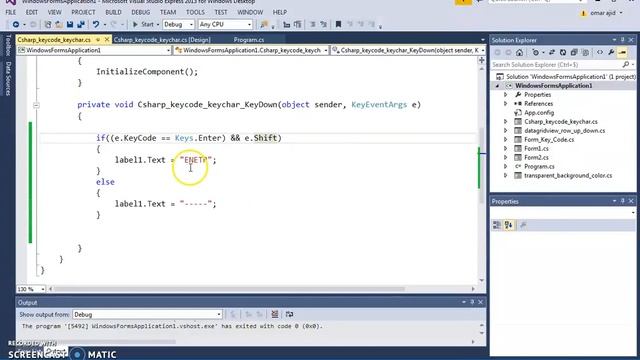Collapse all in Solution Explorer

pyautogui.click(x=574, y=52)
